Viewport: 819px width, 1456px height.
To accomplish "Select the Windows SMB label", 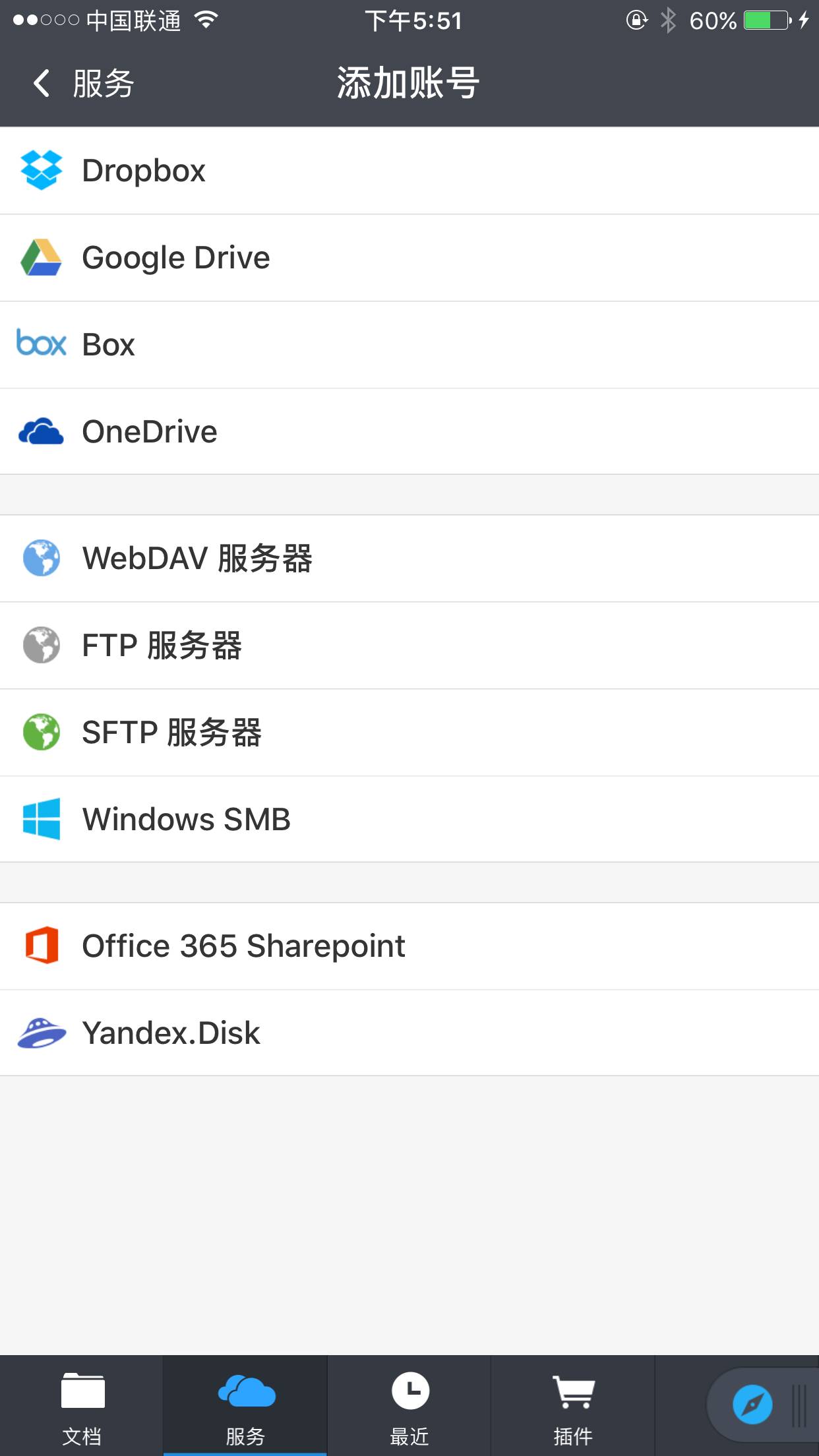I will tap(187, 820).
